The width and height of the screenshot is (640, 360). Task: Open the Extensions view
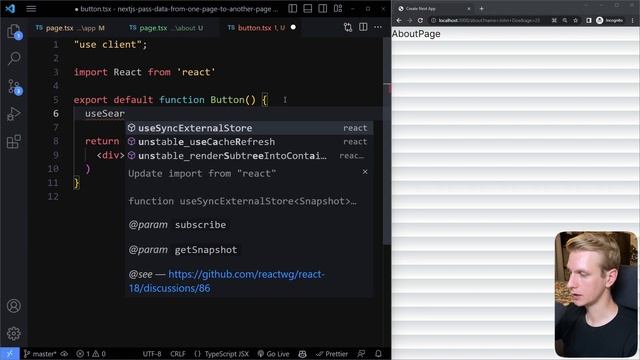tap(14, 142)
